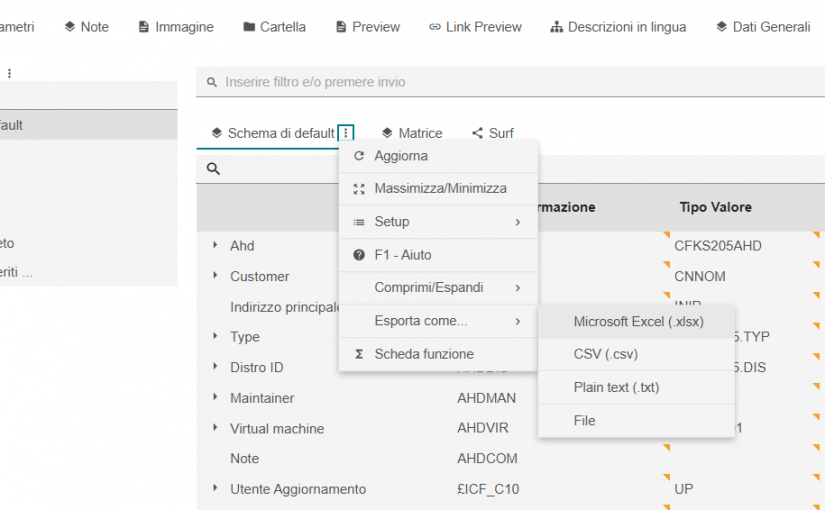The height and width of the screenshot is (510, 825).
Task: Click the magnifier icon above the table
Action: (x=213, y=169)
